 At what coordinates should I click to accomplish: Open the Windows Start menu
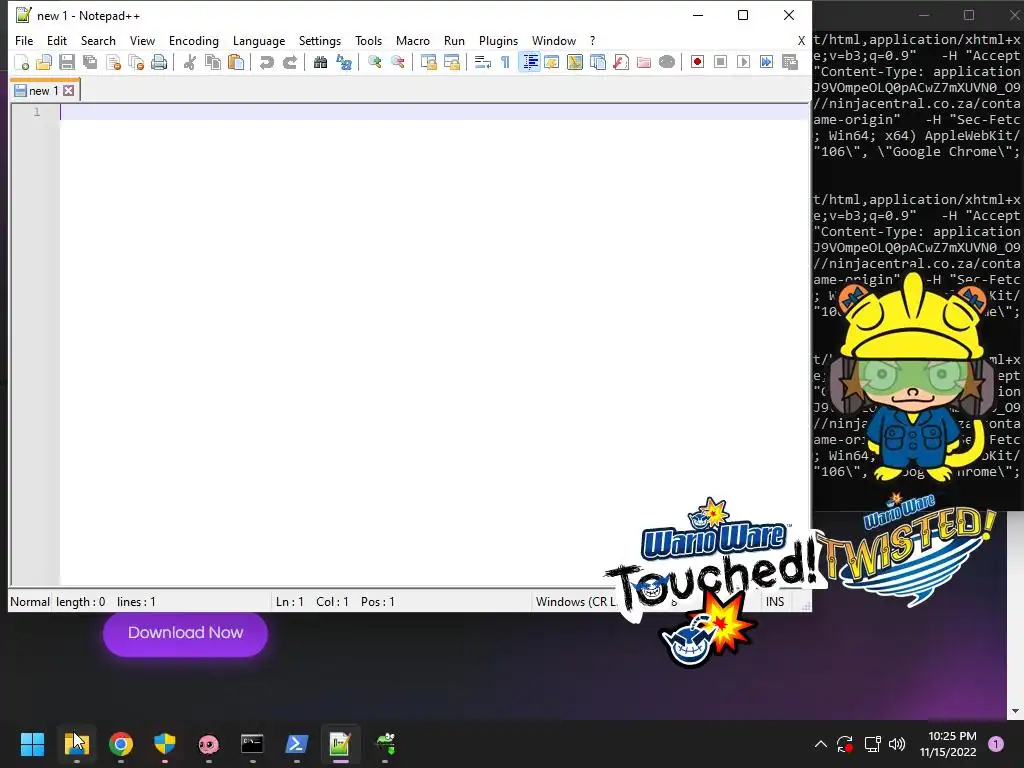coord(32,743)
